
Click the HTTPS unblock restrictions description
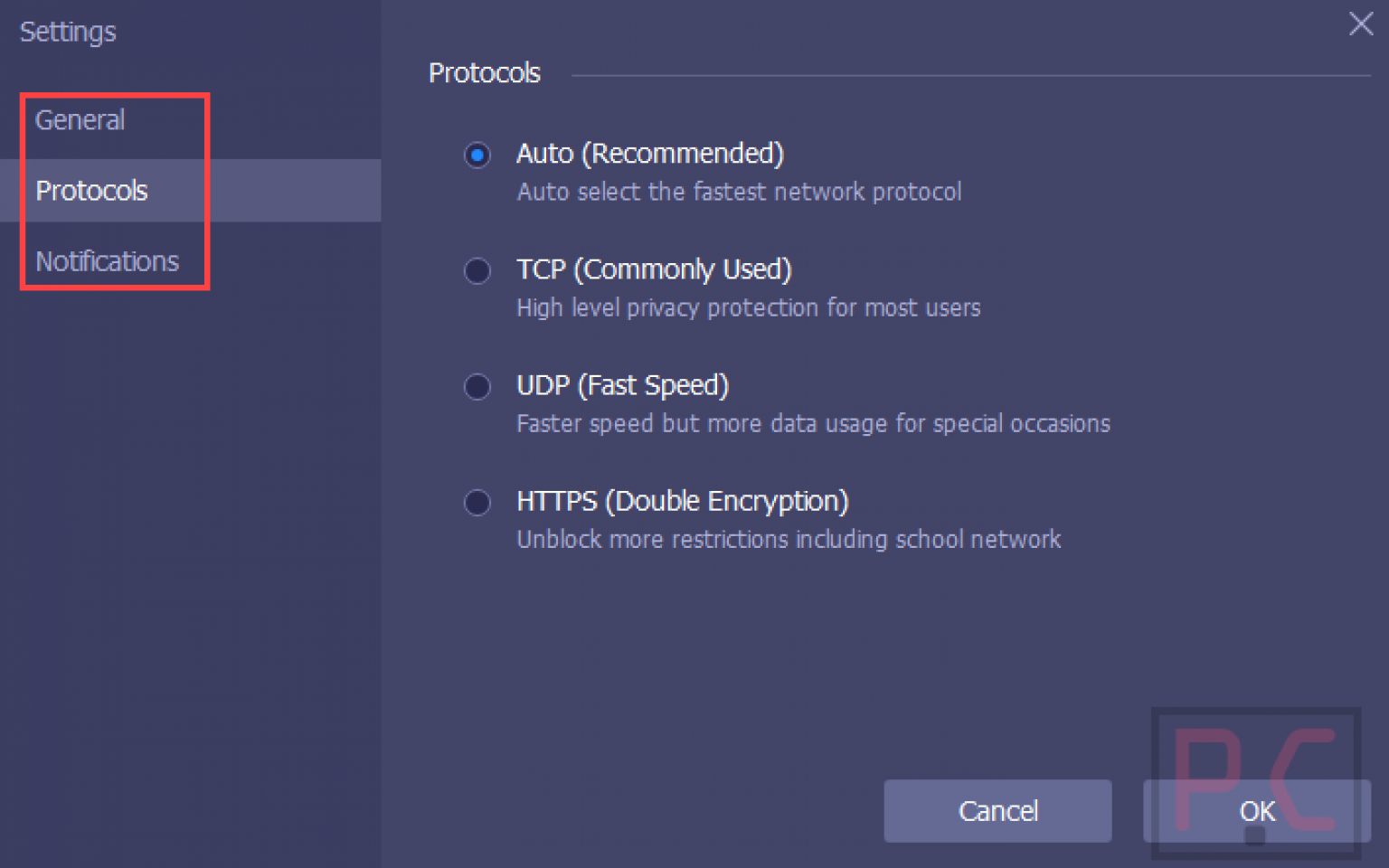788,539
